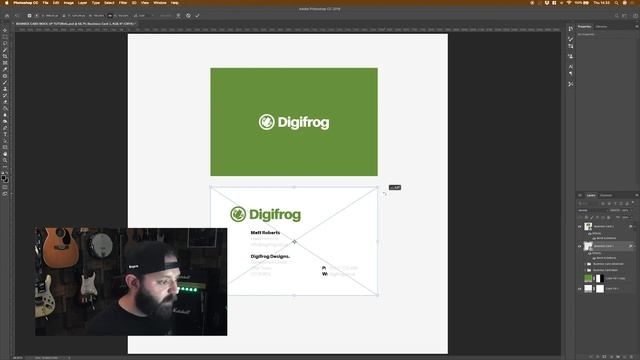Image resolution: width=640 pixels, height=360 pixels.
Task: Switch to warp mode icon
Action: pos(178,16)
